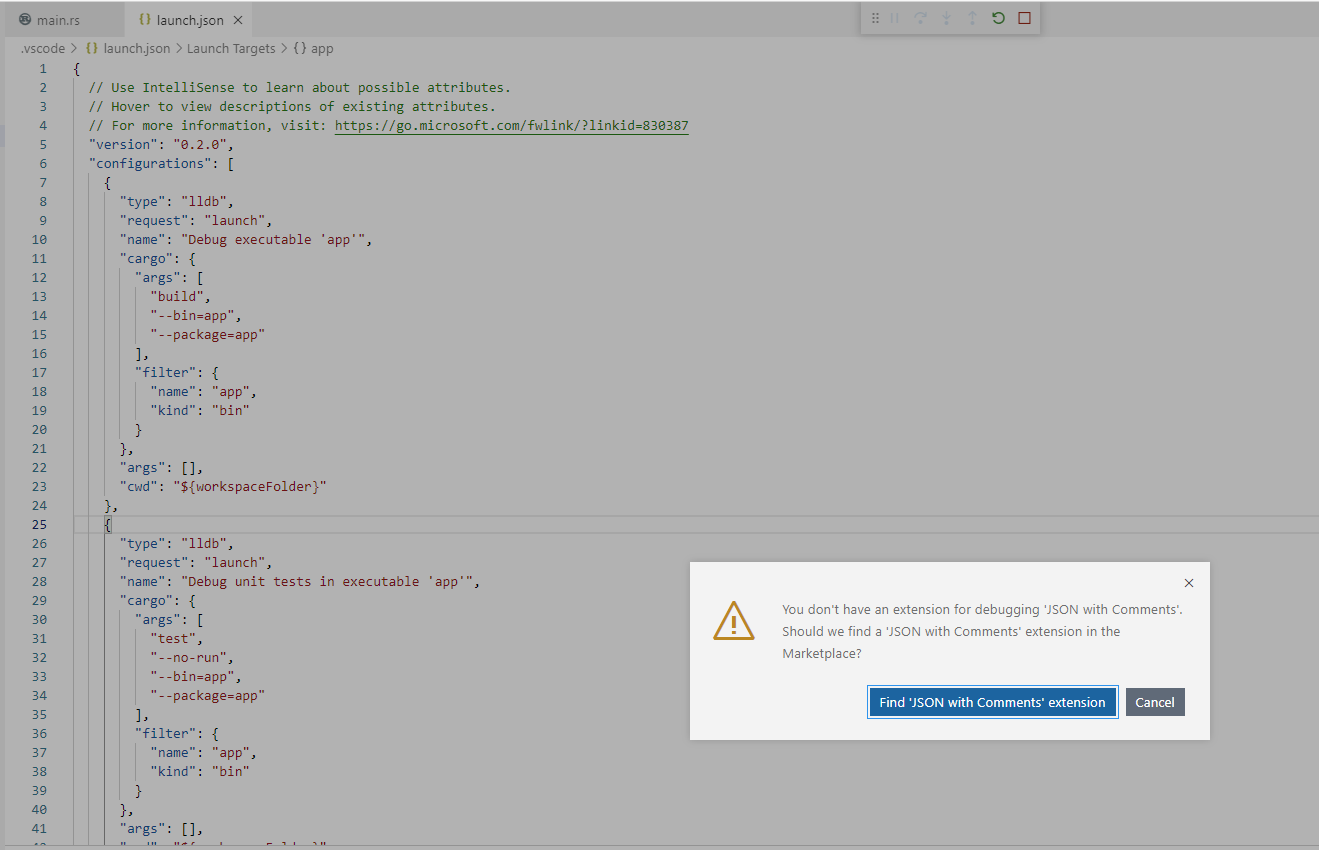
Task: Click the Pause icon in debug toolbar
Action: coord(895,17)
